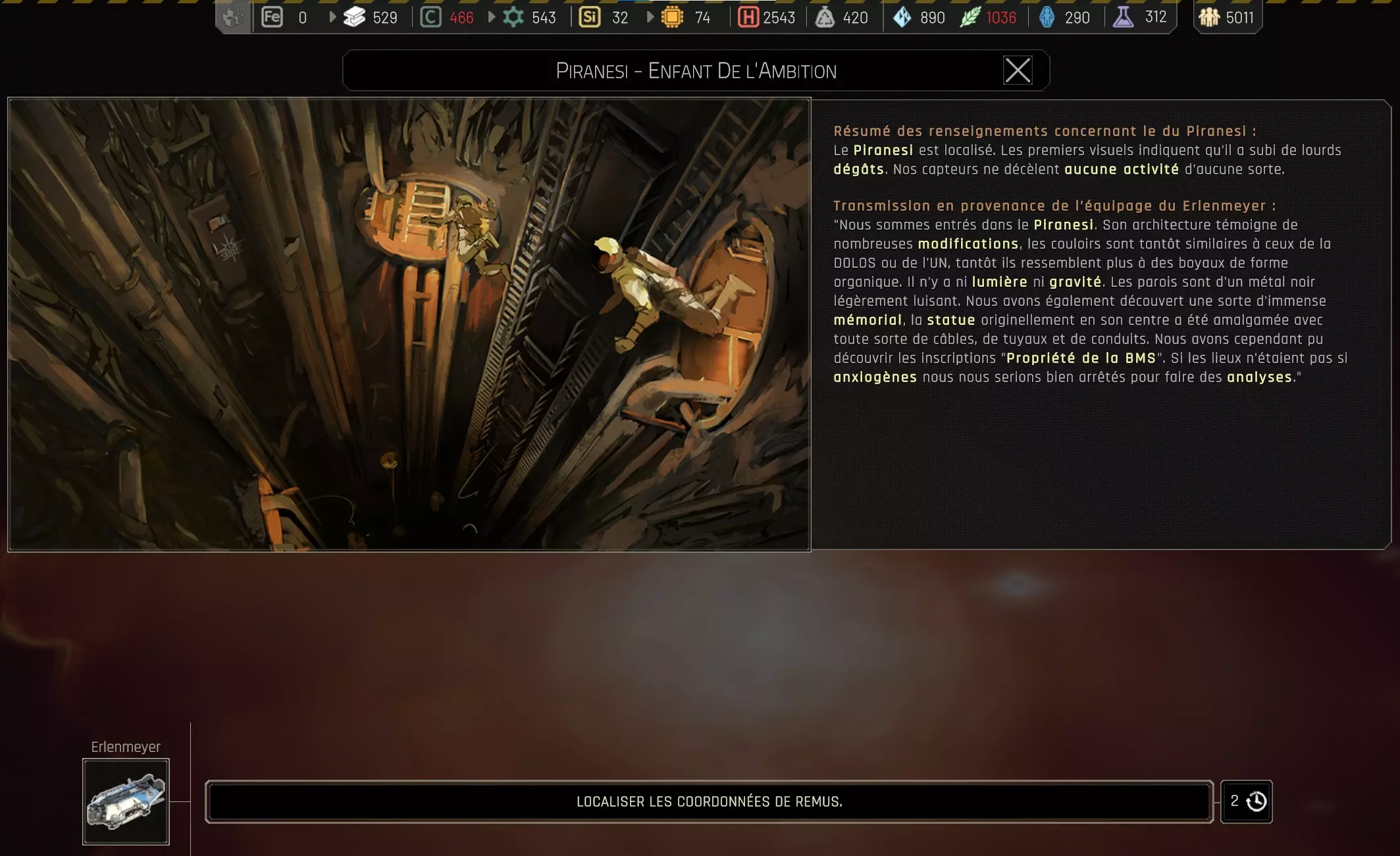
Task: Click the population people icon
Action: pos(1209,17)
